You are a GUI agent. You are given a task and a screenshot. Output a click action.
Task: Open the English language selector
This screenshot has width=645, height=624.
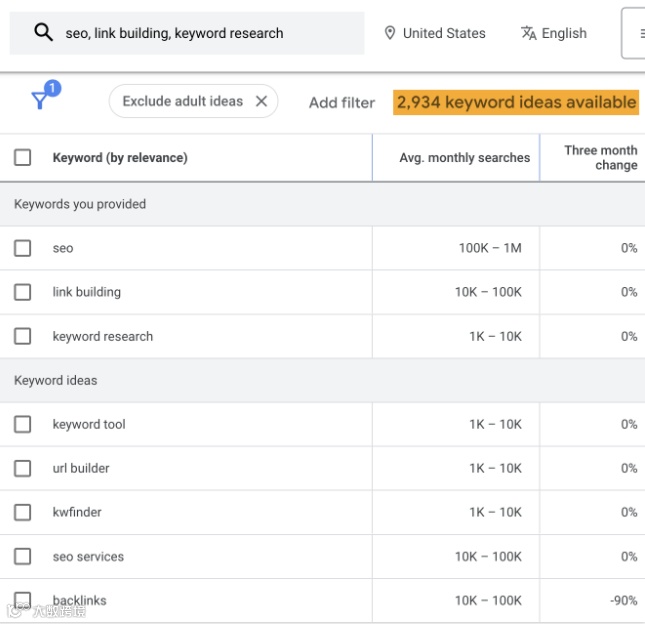[x=564, y=33]
